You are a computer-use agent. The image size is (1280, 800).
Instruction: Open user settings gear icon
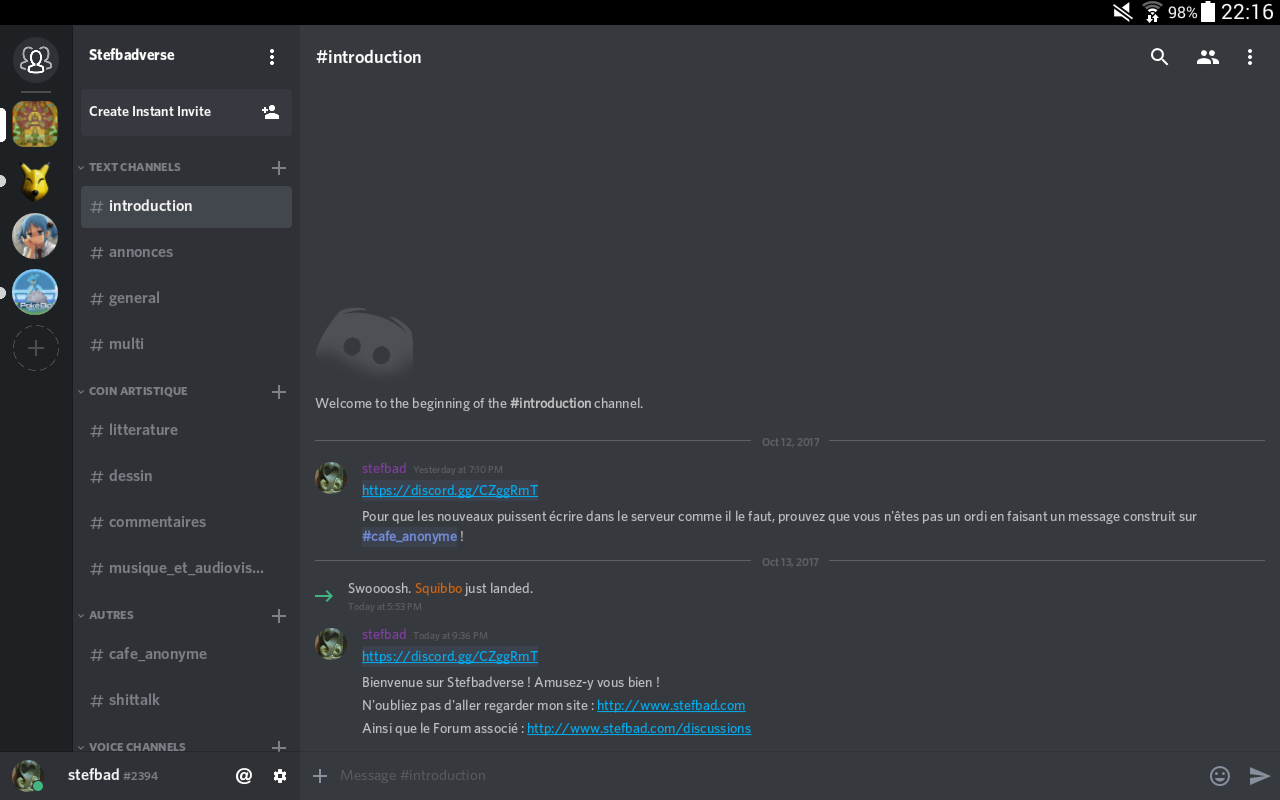(x=280, y=776)
